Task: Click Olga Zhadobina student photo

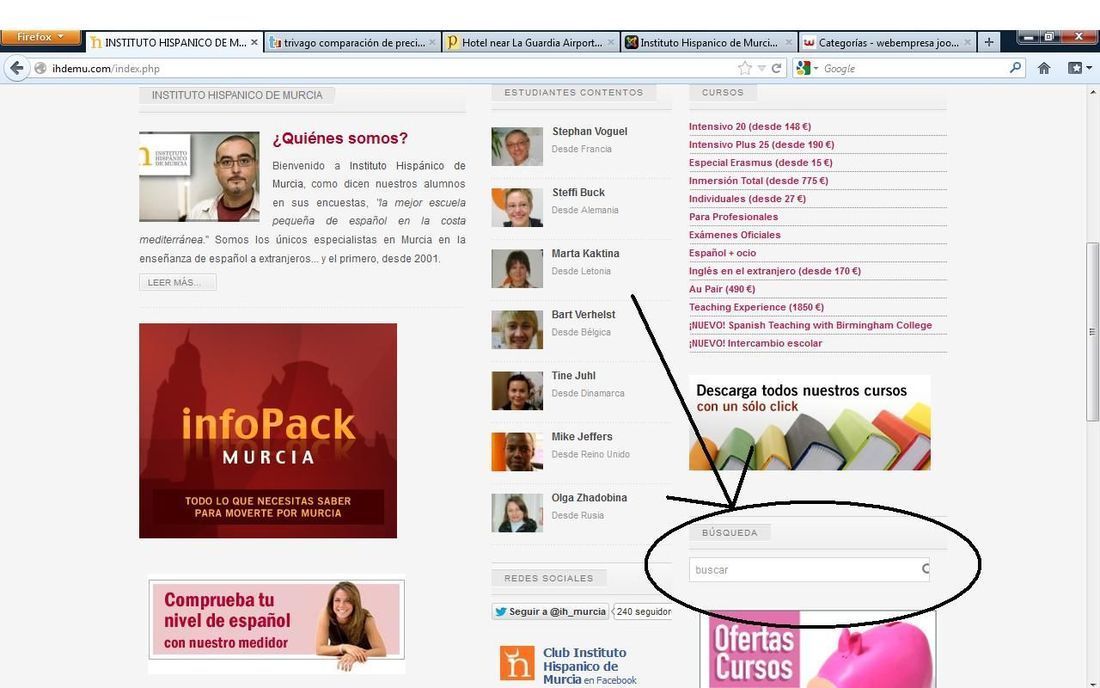Action: 517,513
